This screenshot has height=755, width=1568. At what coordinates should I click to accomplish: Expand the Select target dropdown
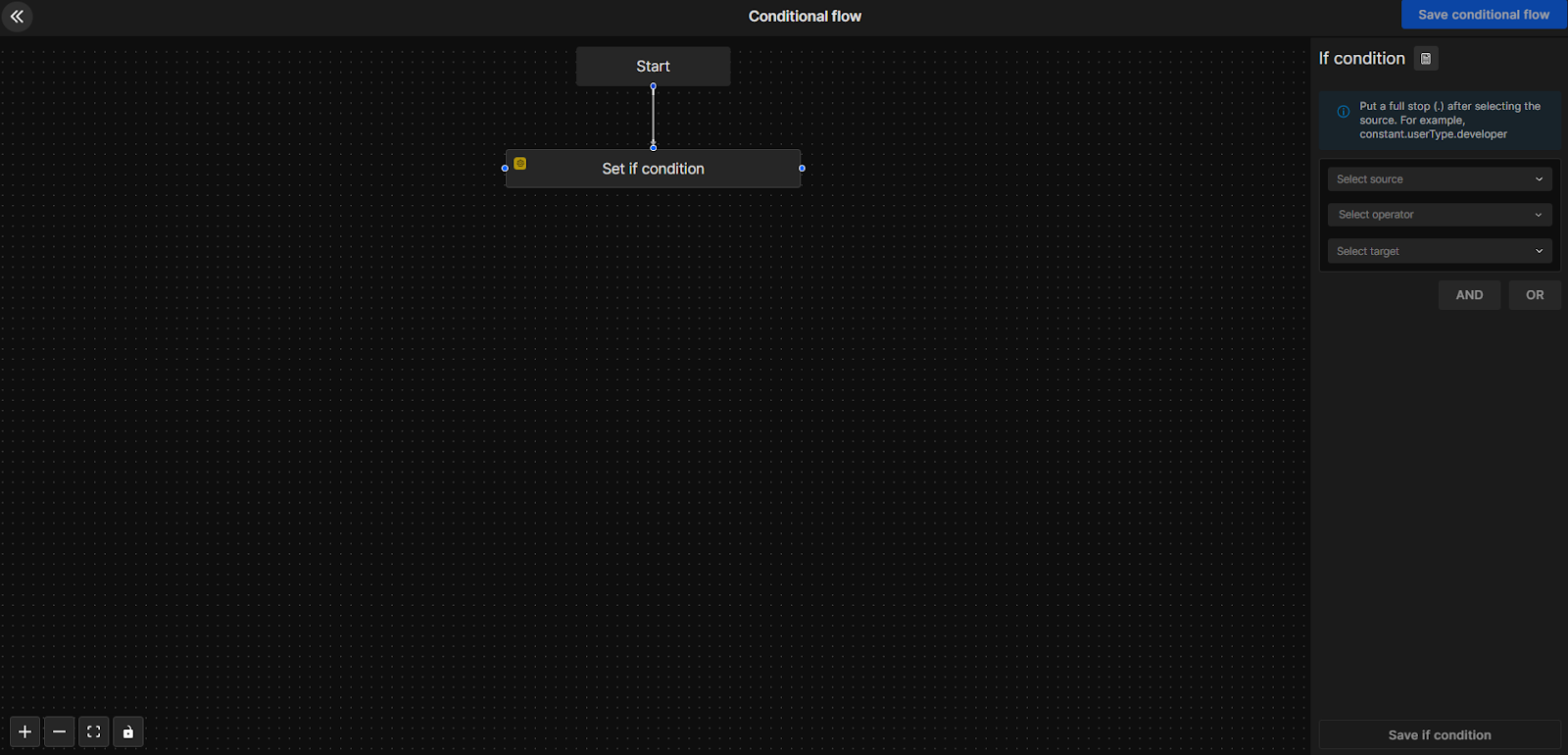(x=1439, y=251)
